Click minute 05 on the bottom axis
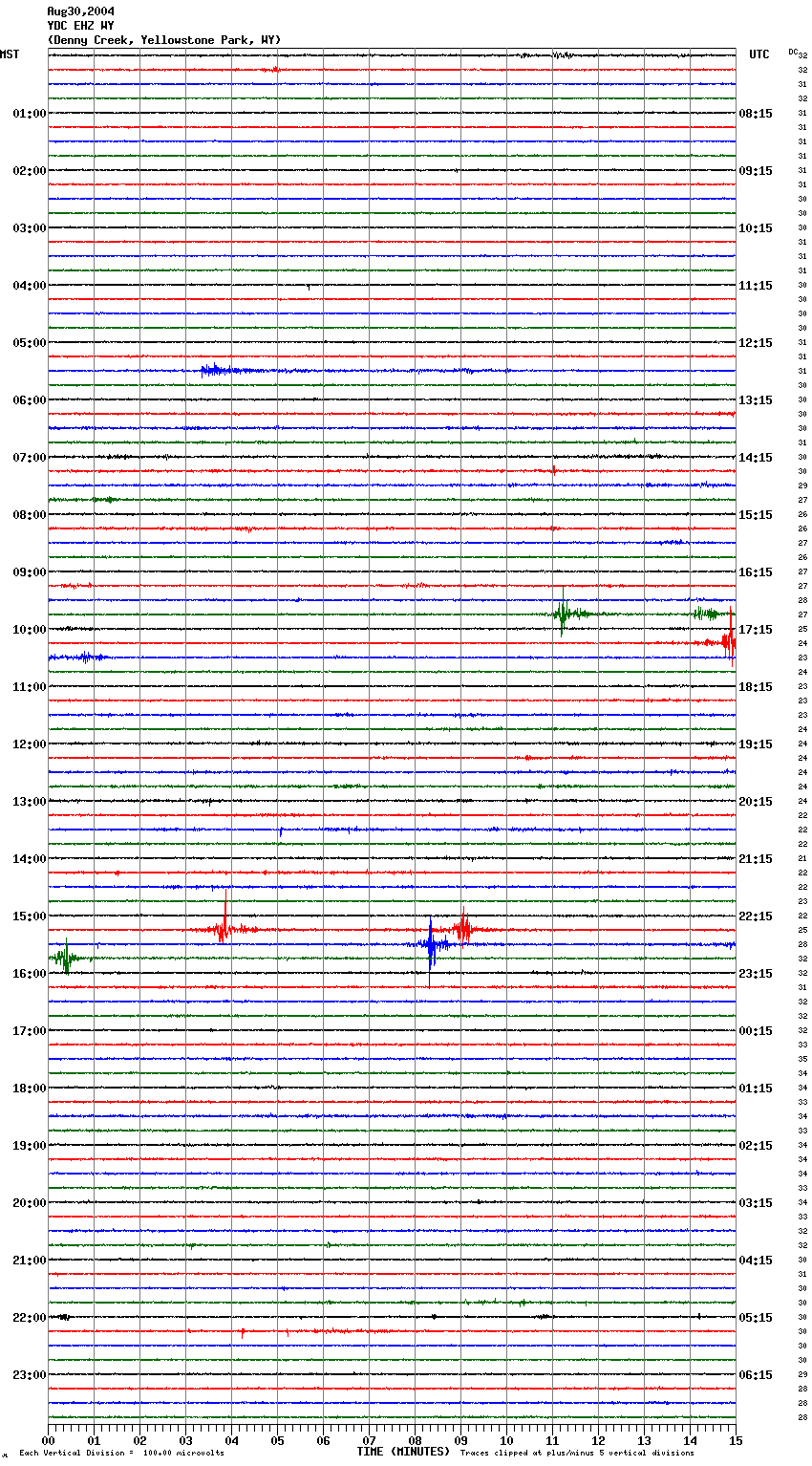Image resolution: width=812 pixels, height=1466 pixels. click(277, 1440)
